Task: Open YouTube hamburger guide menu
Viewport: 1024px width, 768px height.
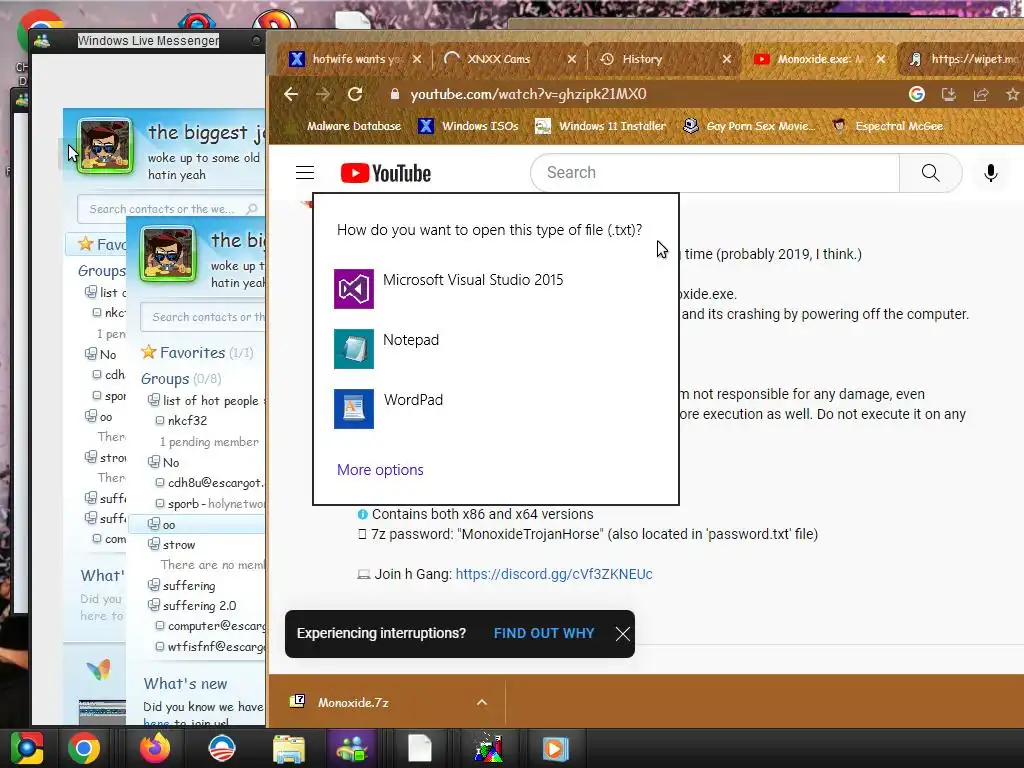Action: 305,172
